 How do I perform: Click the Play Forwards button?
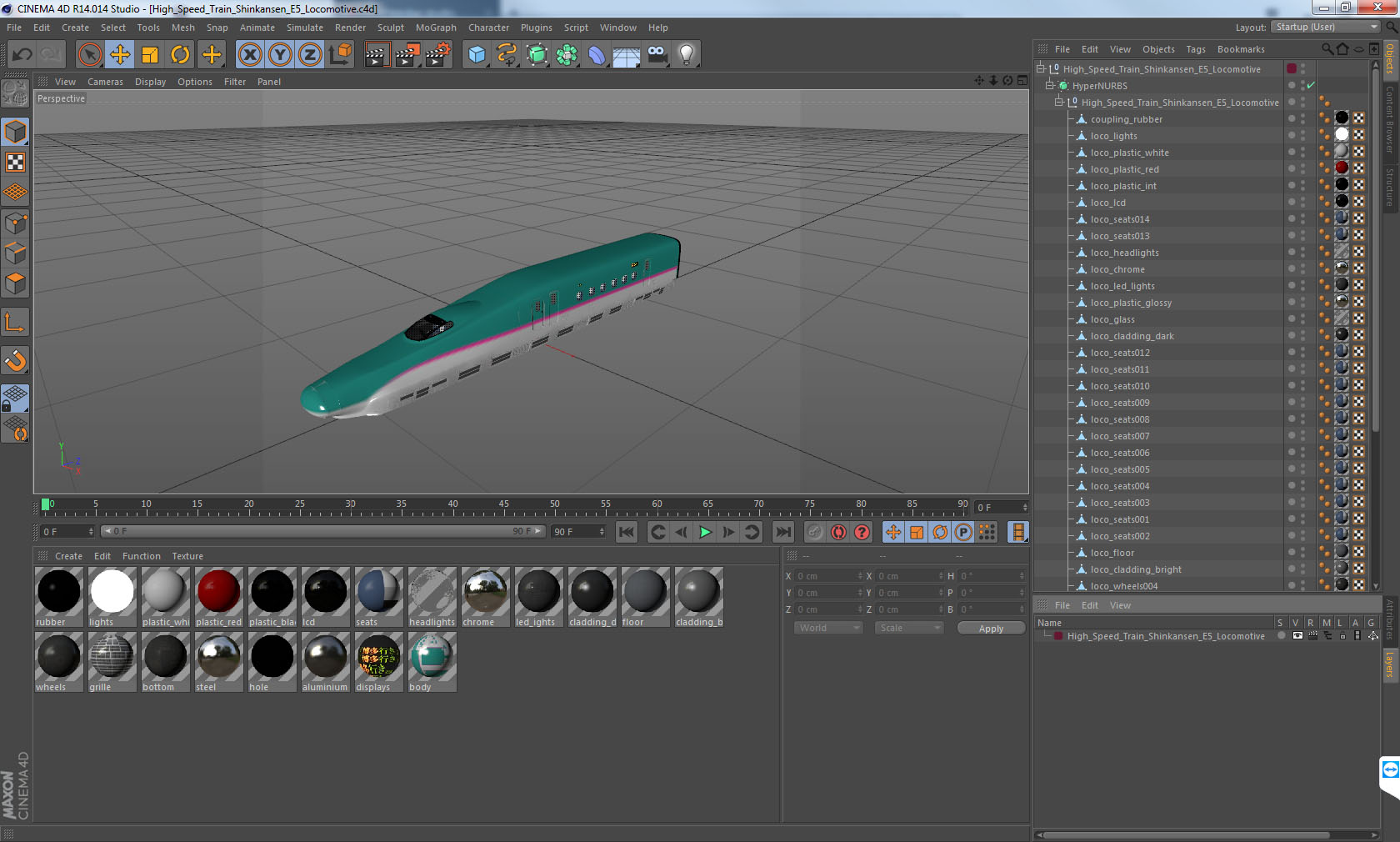point(705,532)
